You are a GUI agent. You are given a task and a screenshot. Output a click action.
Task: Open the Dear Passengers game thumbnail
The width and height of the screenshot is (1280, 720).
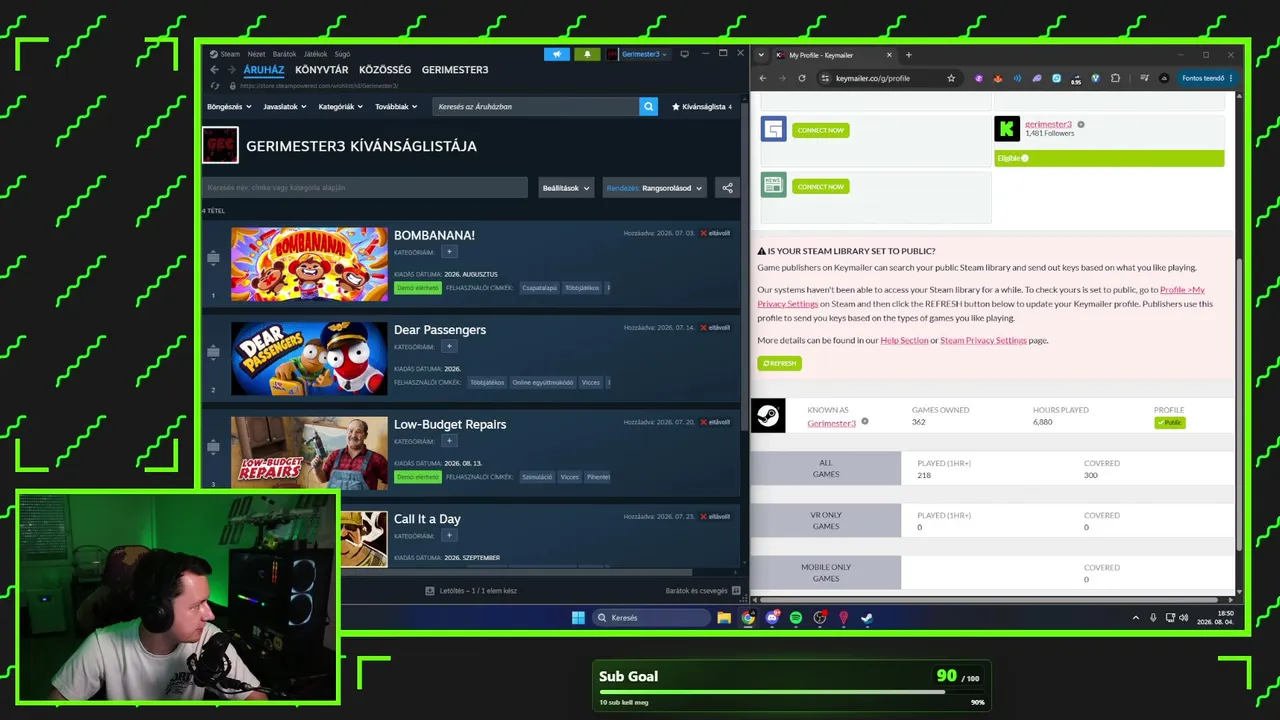pyautogui.click(x=309, y=358)
